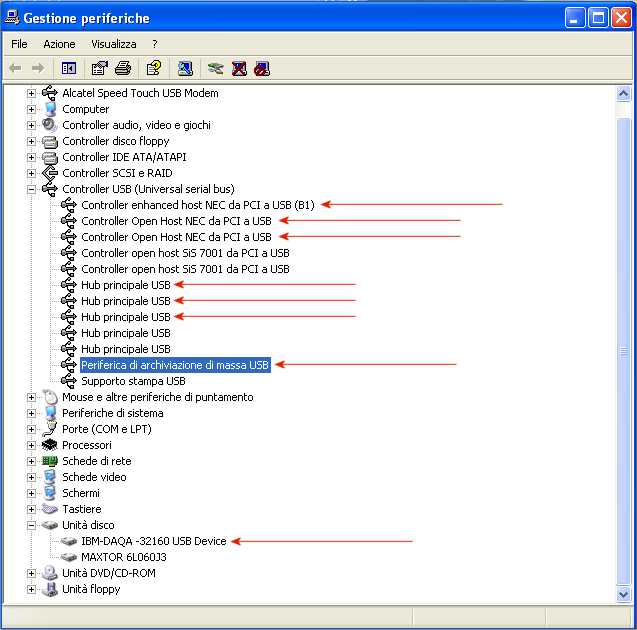The image size is (637, 630).
Task: Click the Back arrow toolbar button
Action: tap(15, 68)
